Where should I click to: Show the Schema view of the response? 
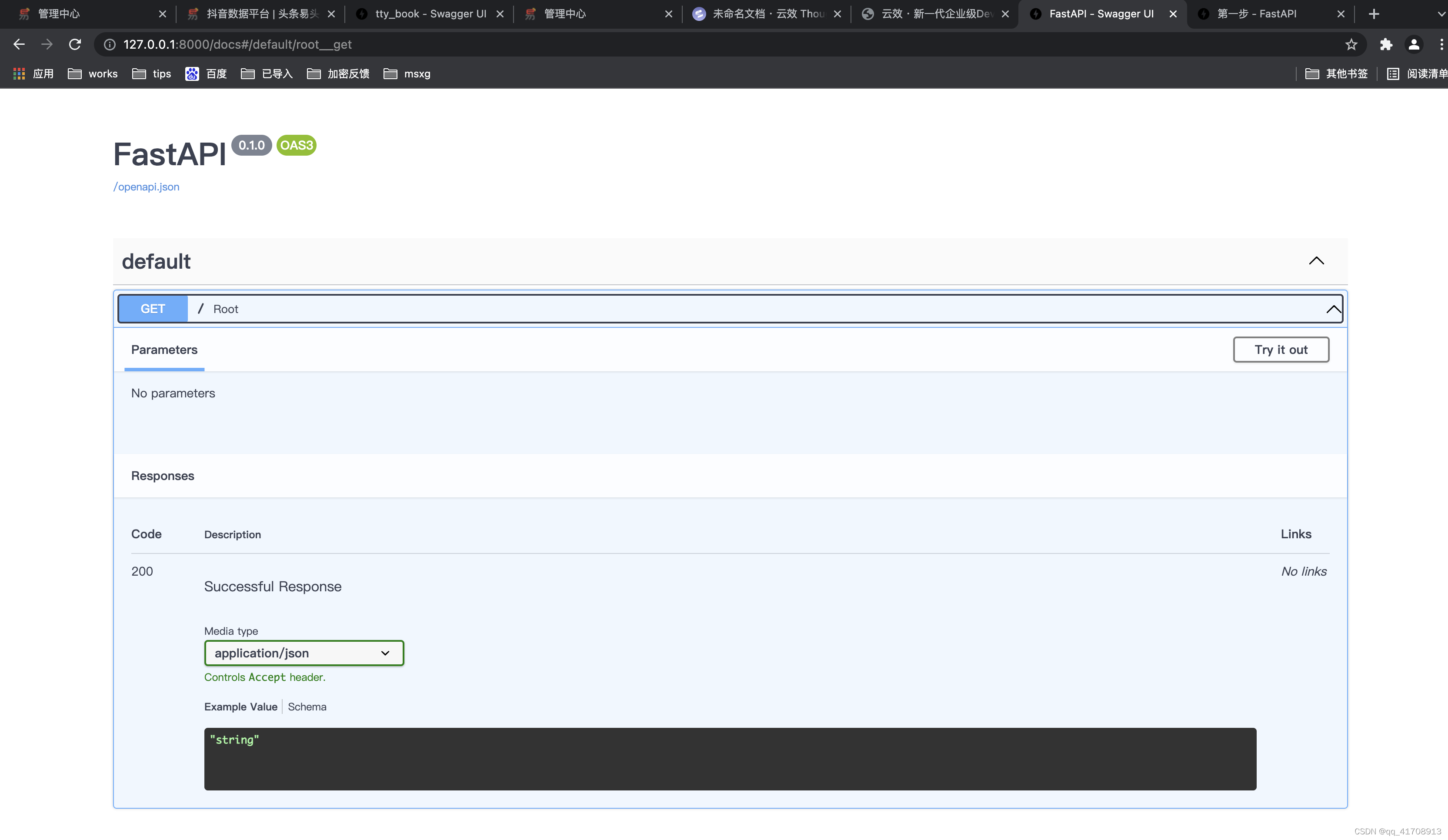pyautogui.click(x=307, y=707)
